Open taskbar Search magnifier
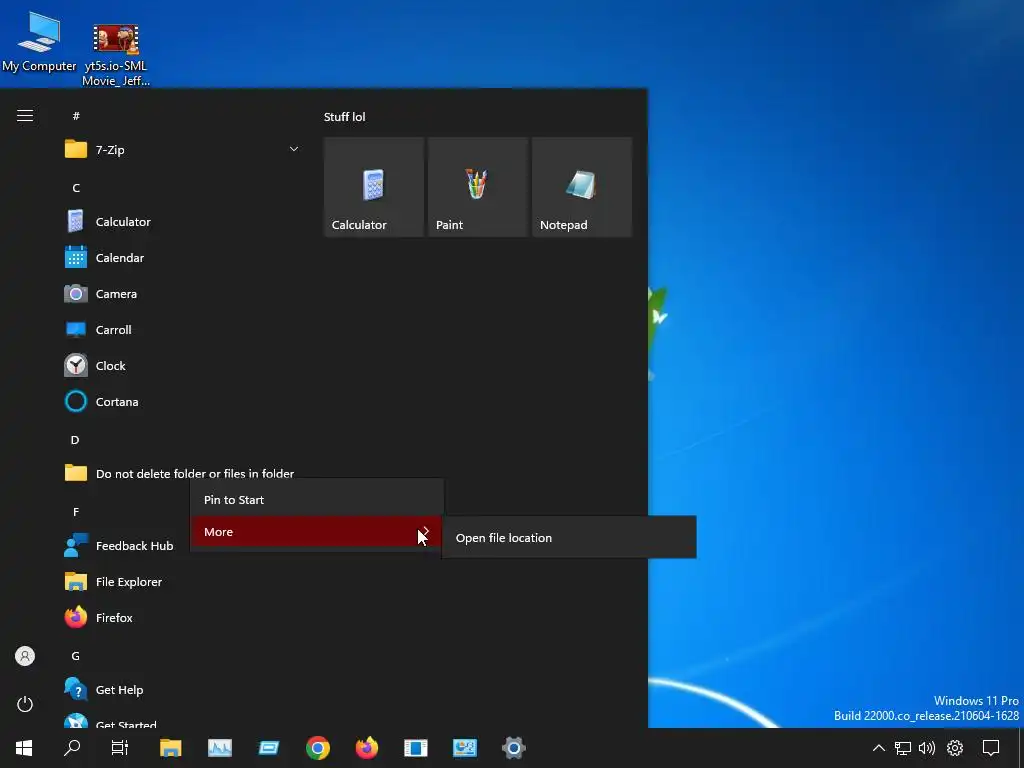This screenshot has height=768, width=1024. 72,748
